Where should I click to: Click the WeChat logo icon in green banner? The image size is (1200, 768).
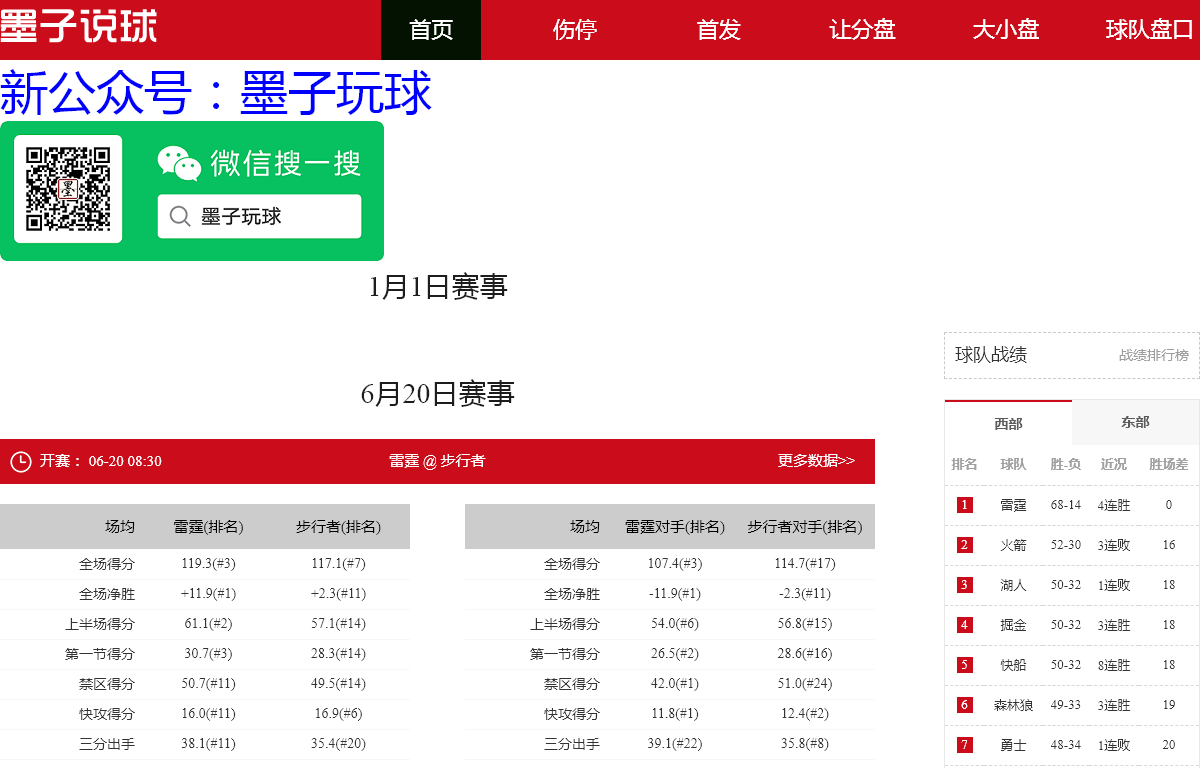[x=179, y=163]
